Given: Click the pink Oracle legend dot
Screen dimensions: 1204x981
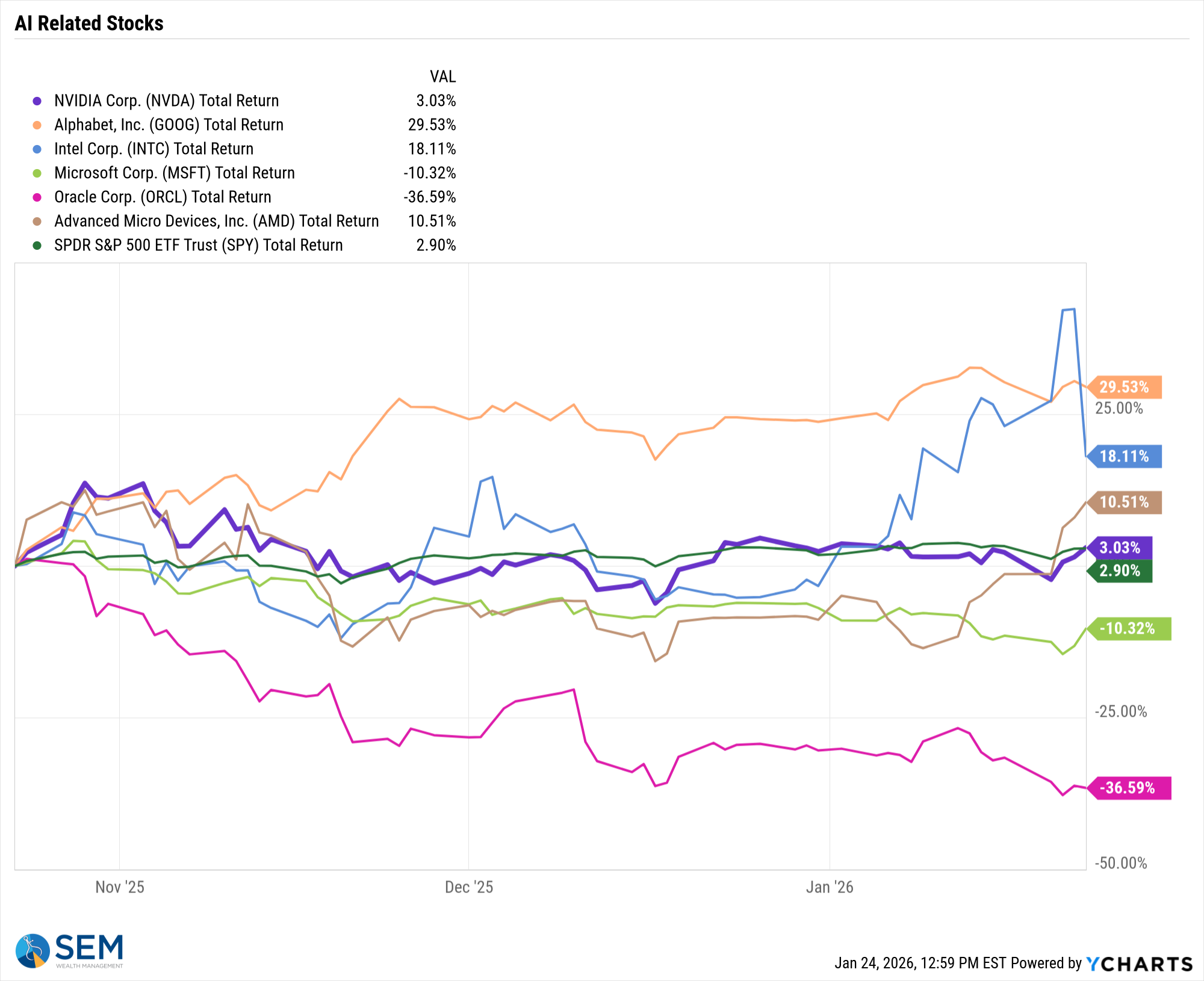Looking at the screenshot, I should 37,197.
